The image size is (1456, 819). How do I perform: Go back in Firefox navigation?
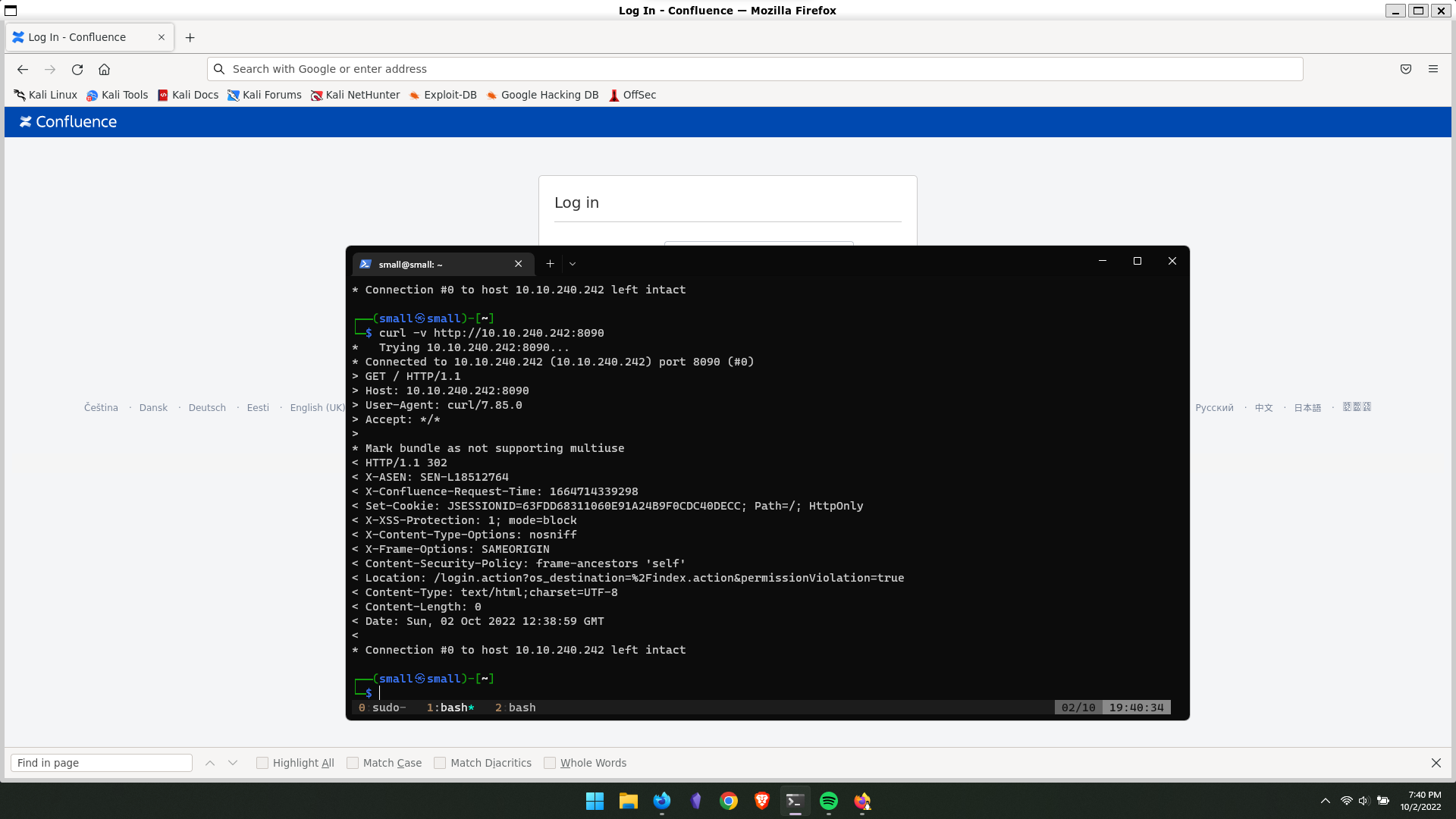pyautogui.click(x=23, y=69)
